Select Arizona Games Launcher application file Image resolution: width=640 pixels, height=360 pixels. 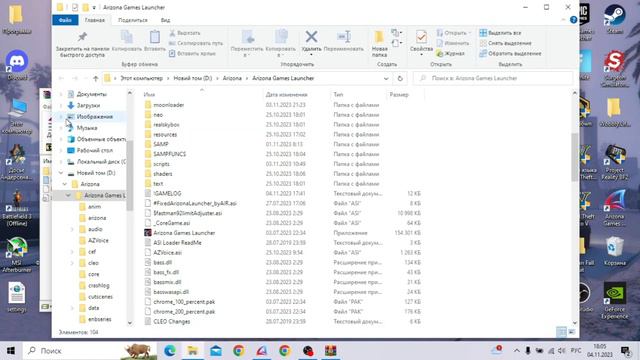[x=184, y=233]
